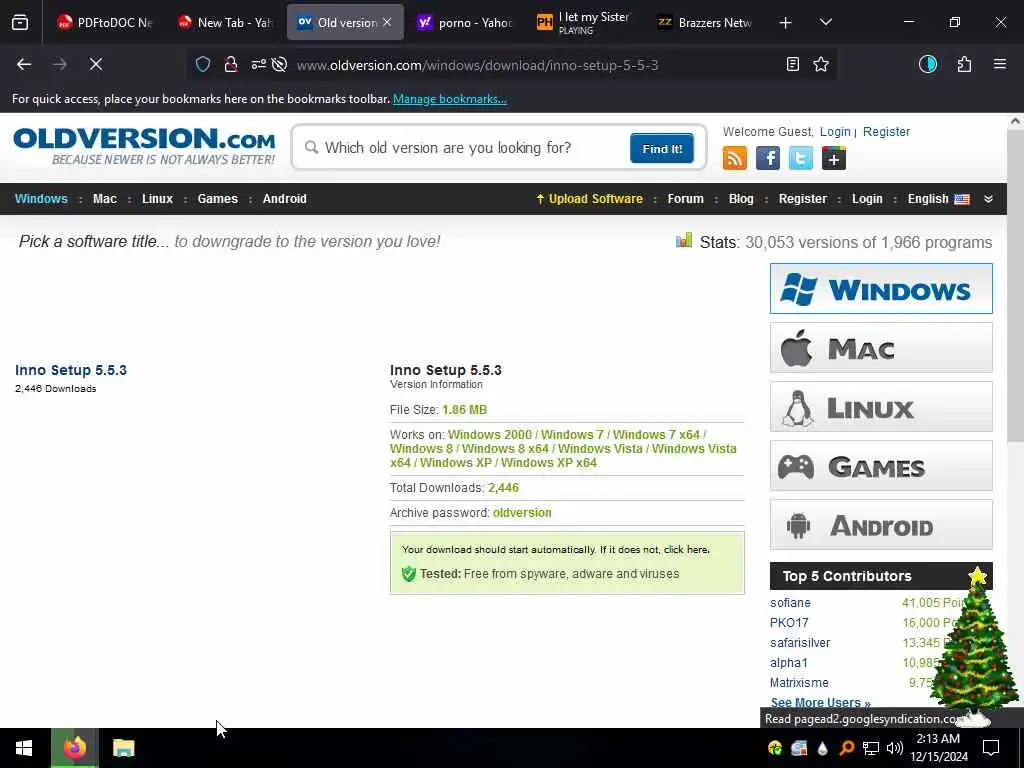
Task: Open Manage bookmarks link
Action: coord(449,99)
